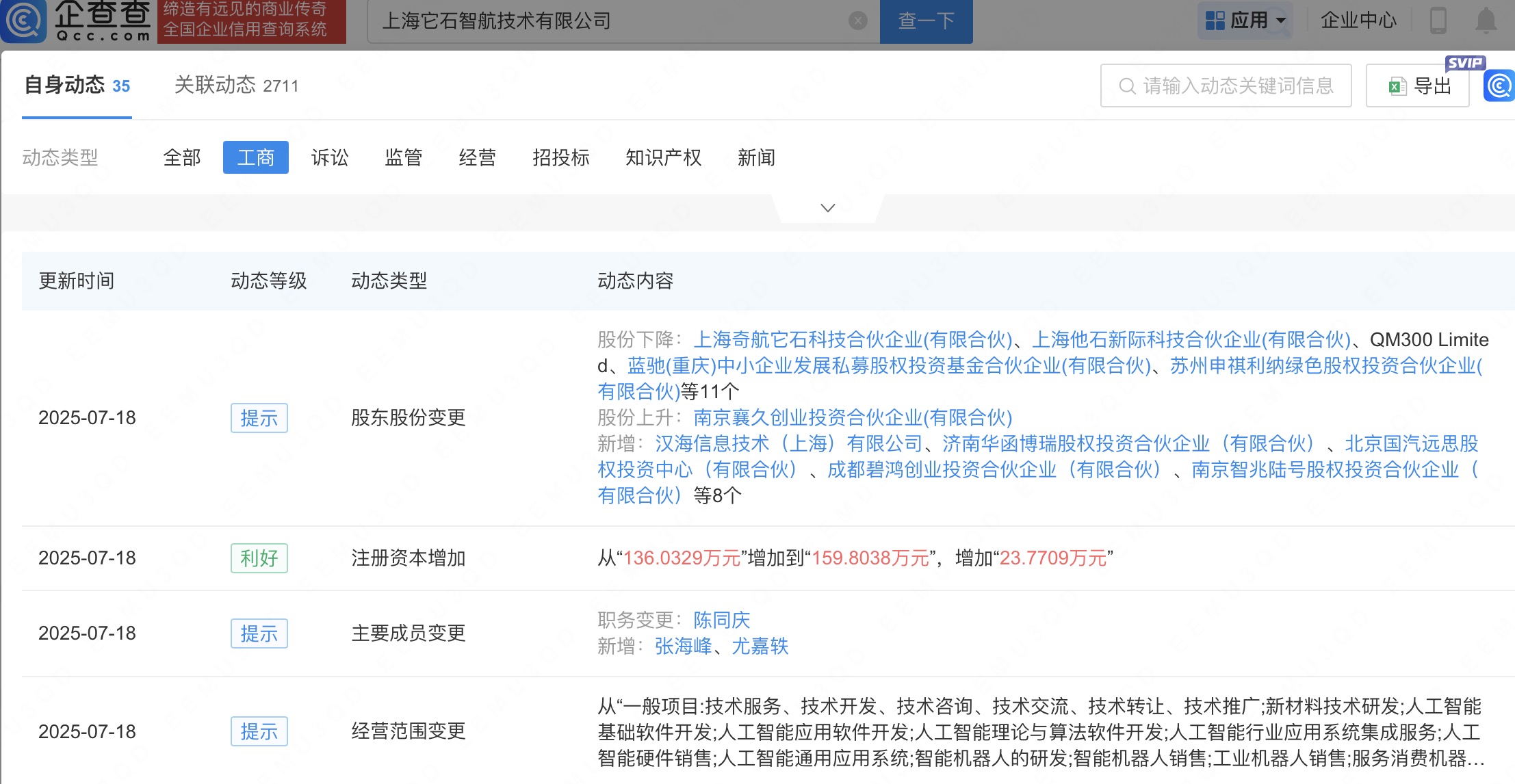Click the Qcc.com logo icon
This screenshot has height=784, width=1515.
click(23, 21)
